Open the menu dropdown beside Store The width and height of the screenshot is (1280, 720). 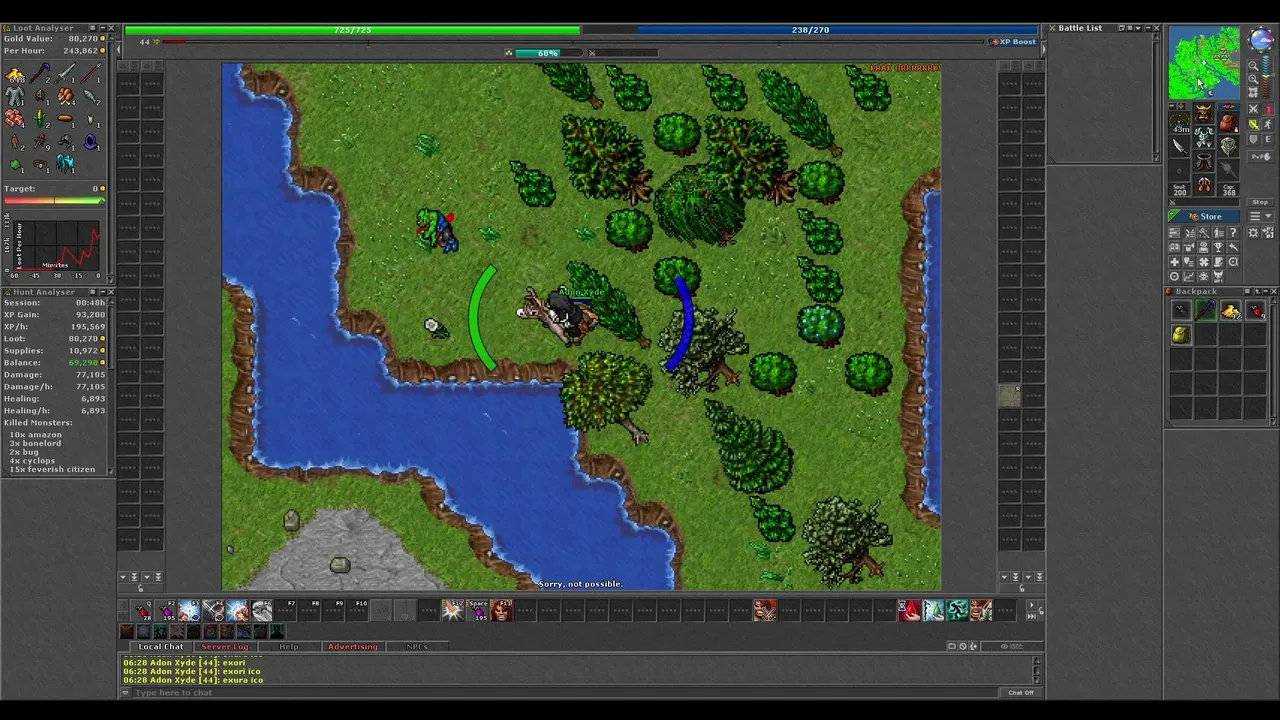1260,216
